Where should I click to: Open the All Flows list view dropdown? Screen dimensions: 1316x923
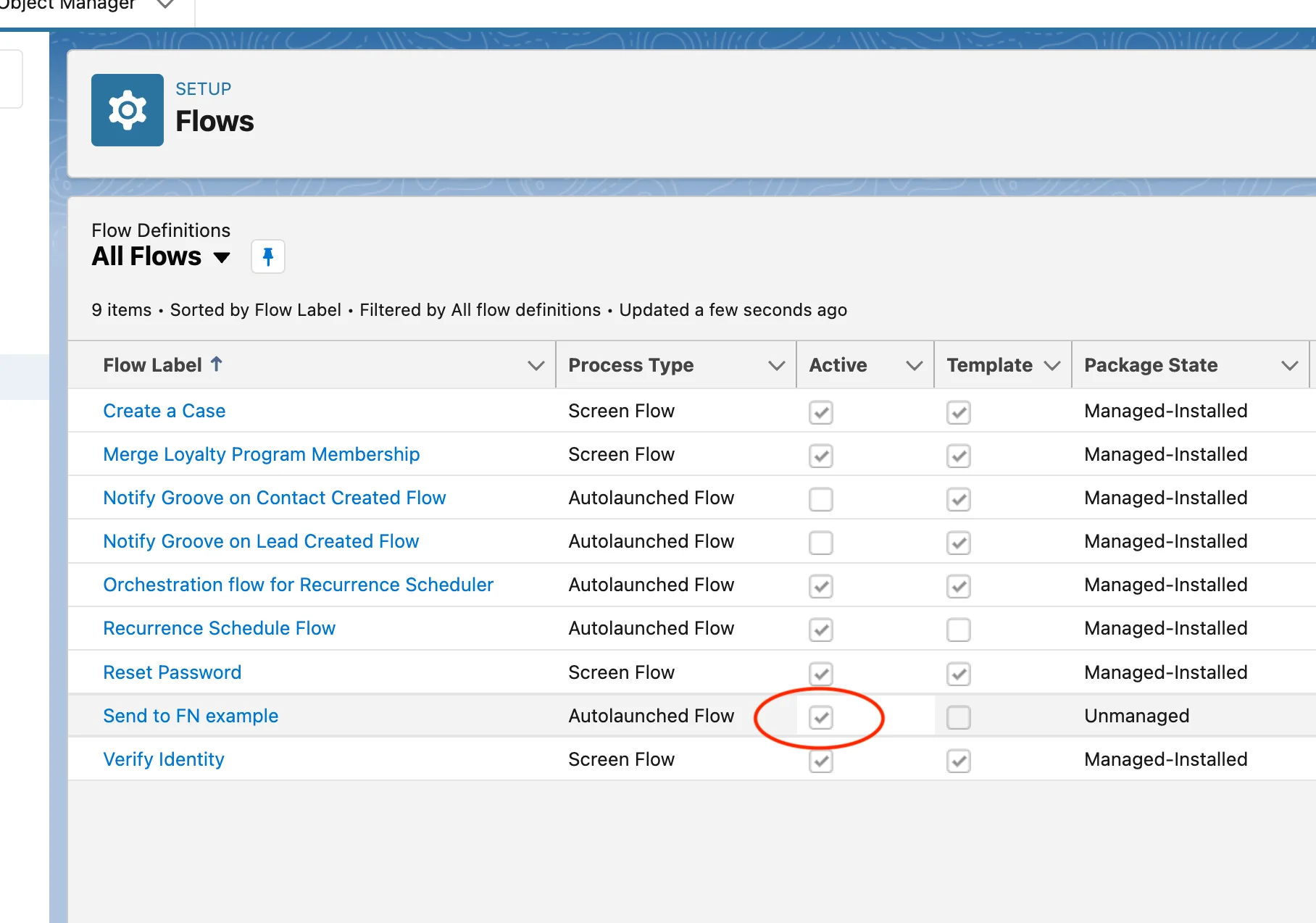[x=222, y=257]
